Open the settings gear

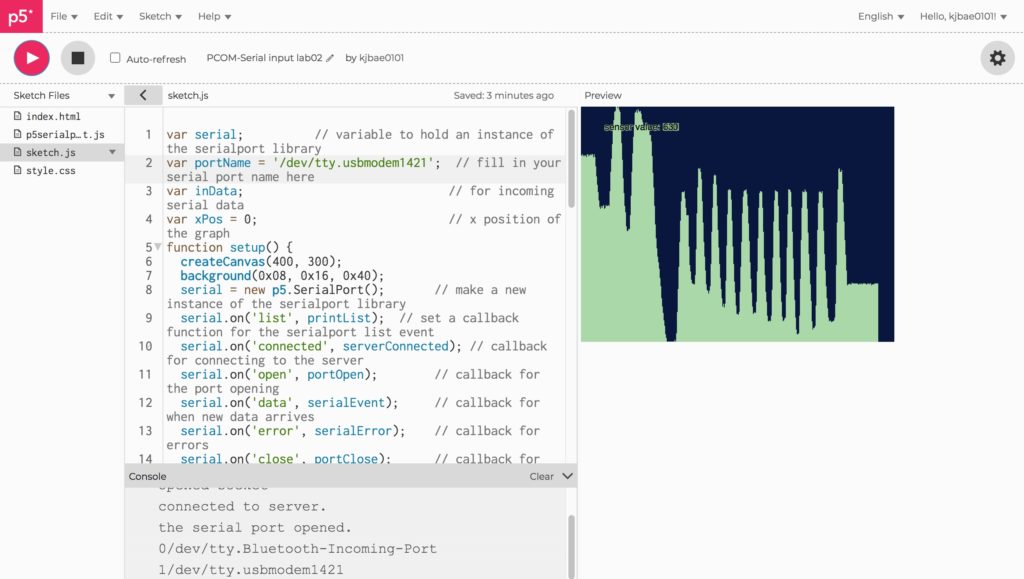tap(997, 58)
